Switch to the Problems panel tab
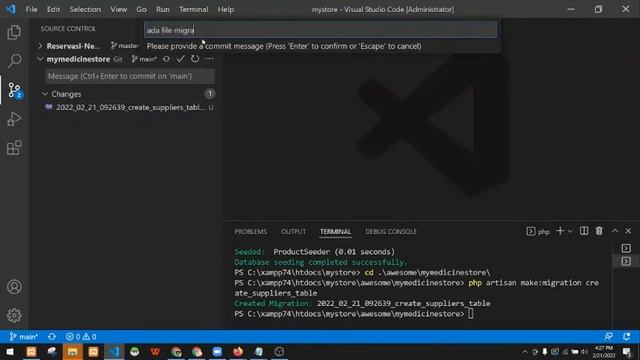Image resolution: width=640 pixels, height=360 pixels. [250, 231]
